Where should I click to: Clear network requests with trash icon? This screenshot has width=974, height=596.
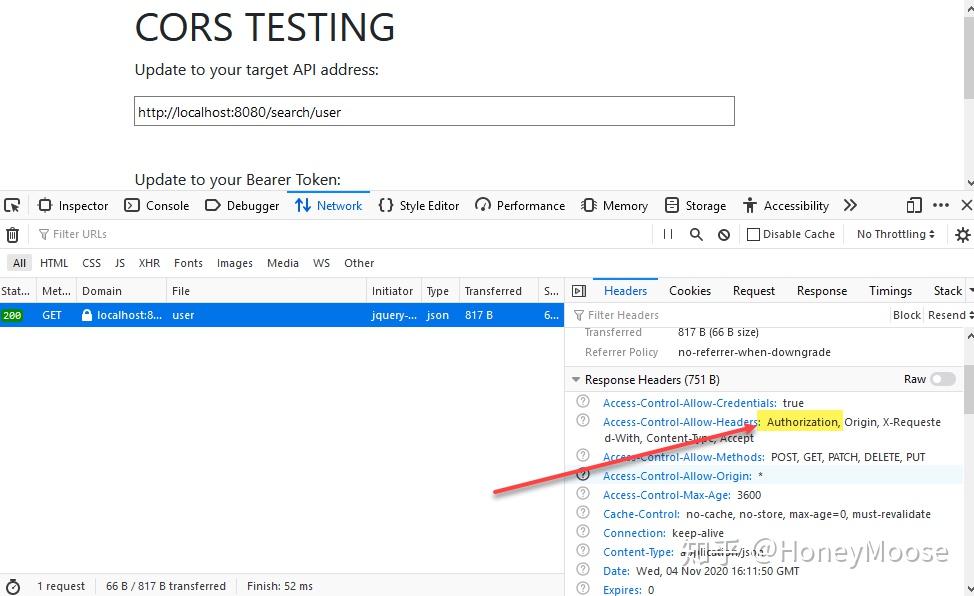coord(13,233)
